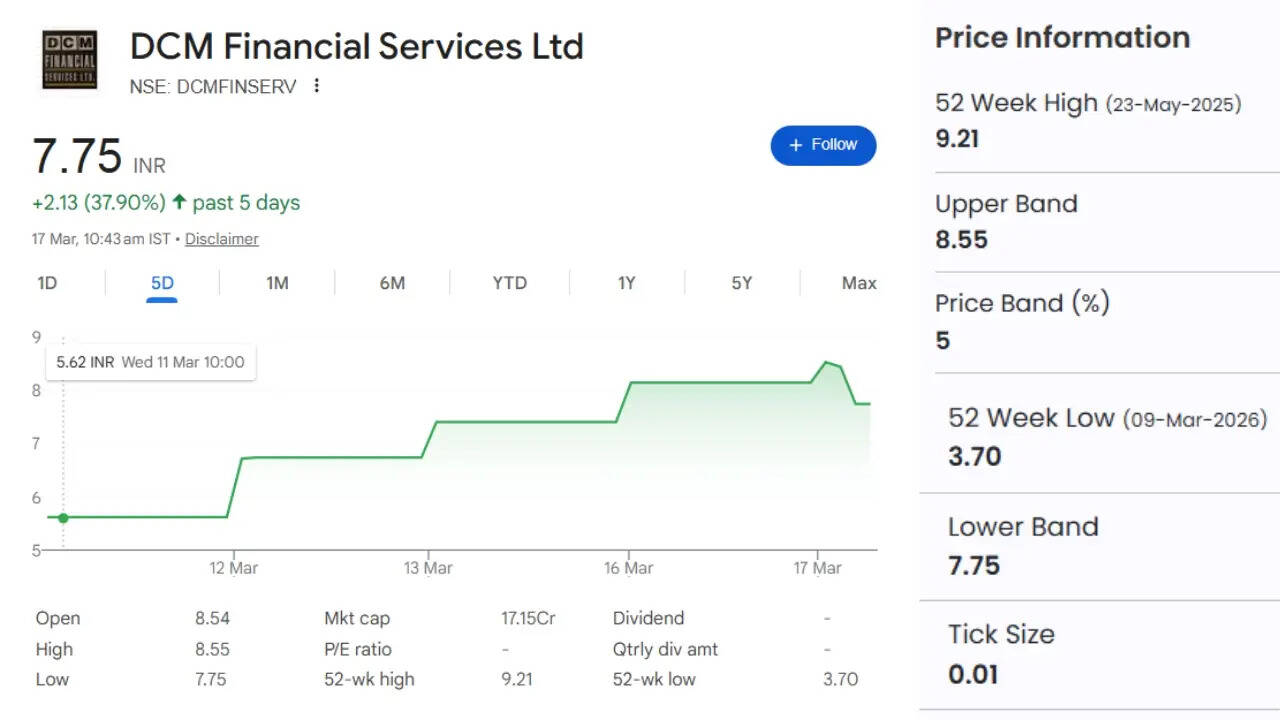
Task: Click the Mkt cap value 17.15Cr
Action: (x=528, y=618)
